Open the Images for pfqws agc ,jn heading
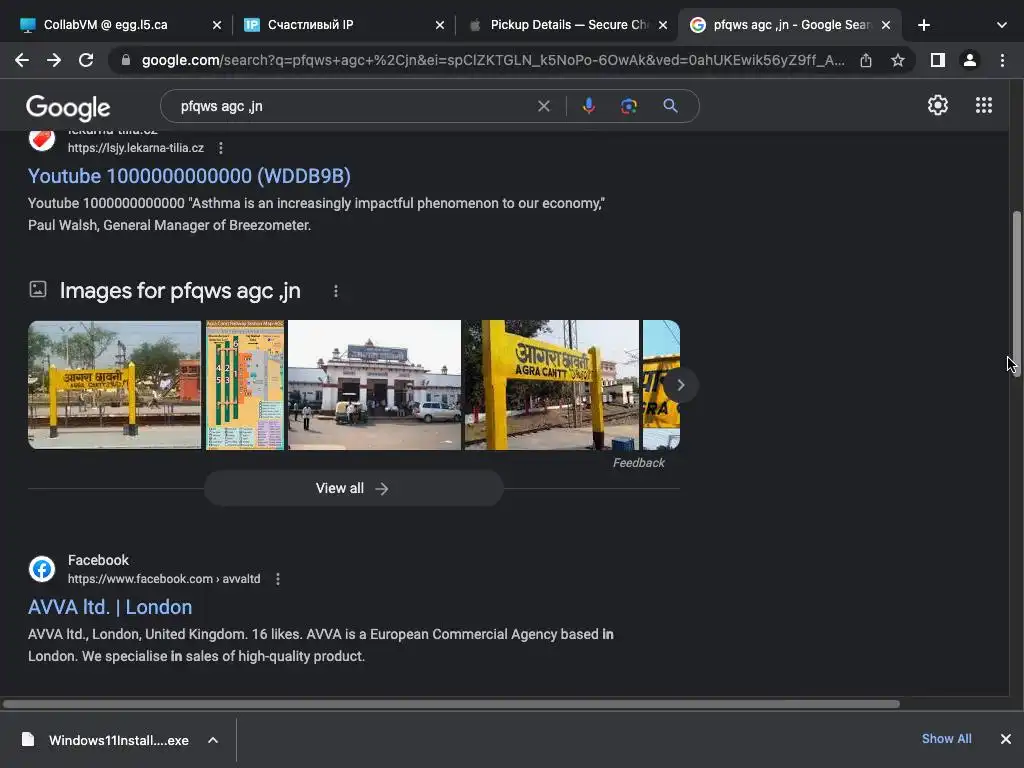 pyautogui.click(x=180, y=291)
